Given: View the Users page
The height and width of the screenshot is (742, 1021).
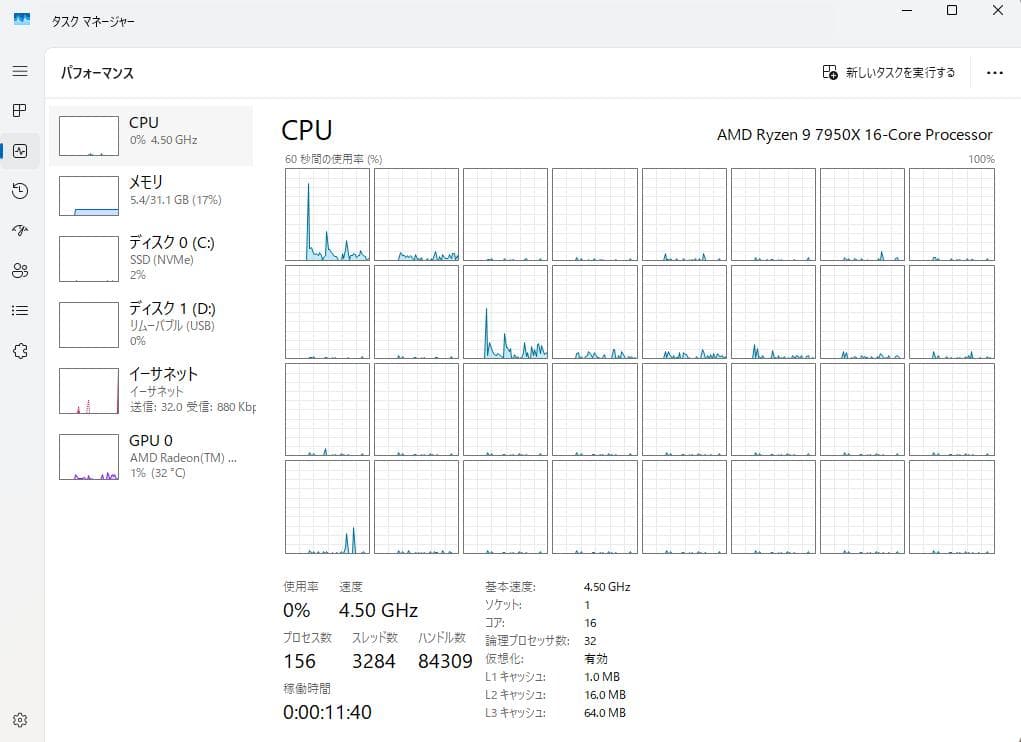Looking at the screenshot, I should click(x=20, y=270).
